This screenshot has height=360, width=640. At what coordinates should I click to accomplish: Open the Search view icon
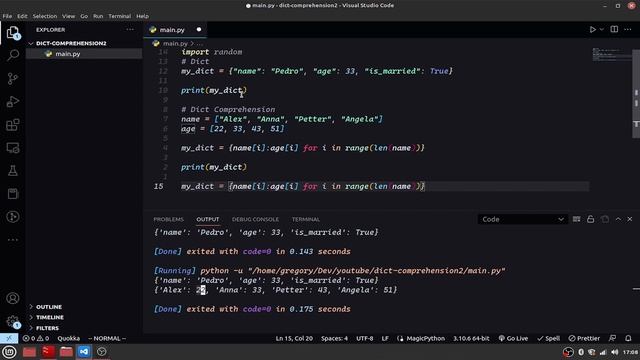(x=13, y=55)
